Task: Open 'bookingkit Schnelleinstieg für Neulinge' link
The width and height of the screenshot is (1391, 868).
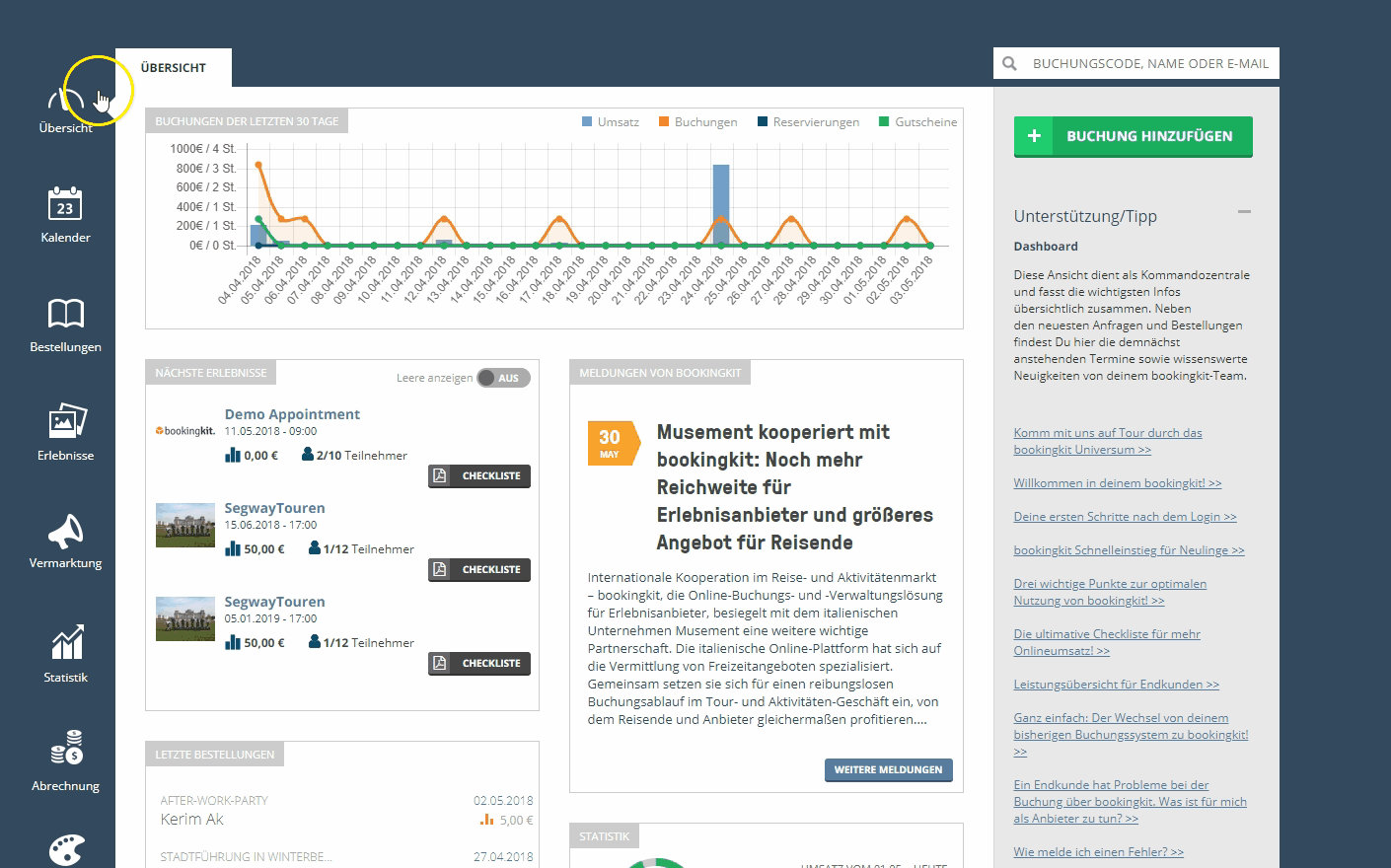Action: (1129, 550)
